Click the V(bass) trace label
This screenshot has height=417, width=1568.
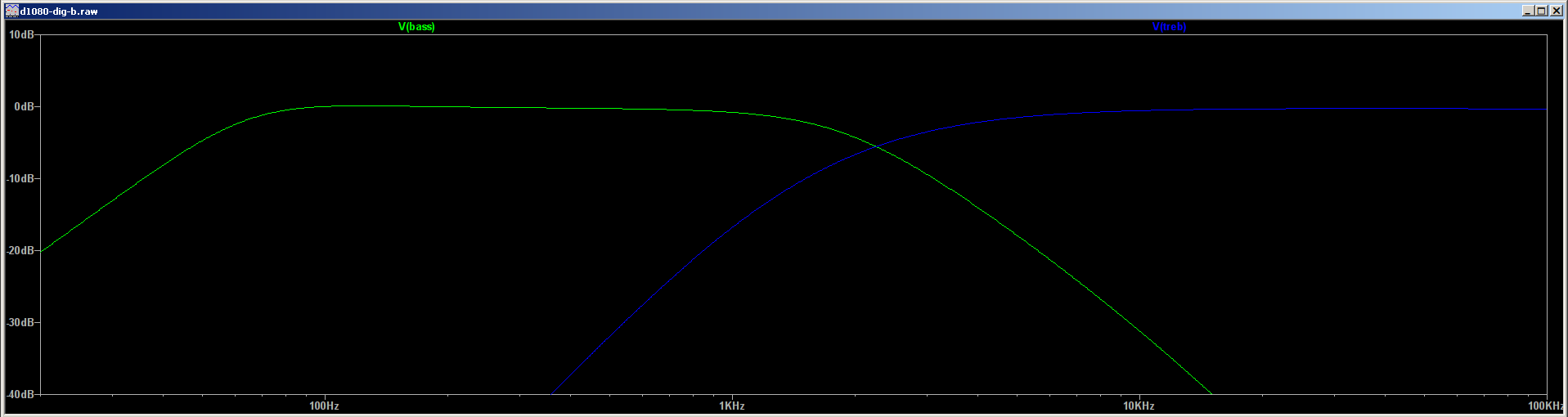416,27
